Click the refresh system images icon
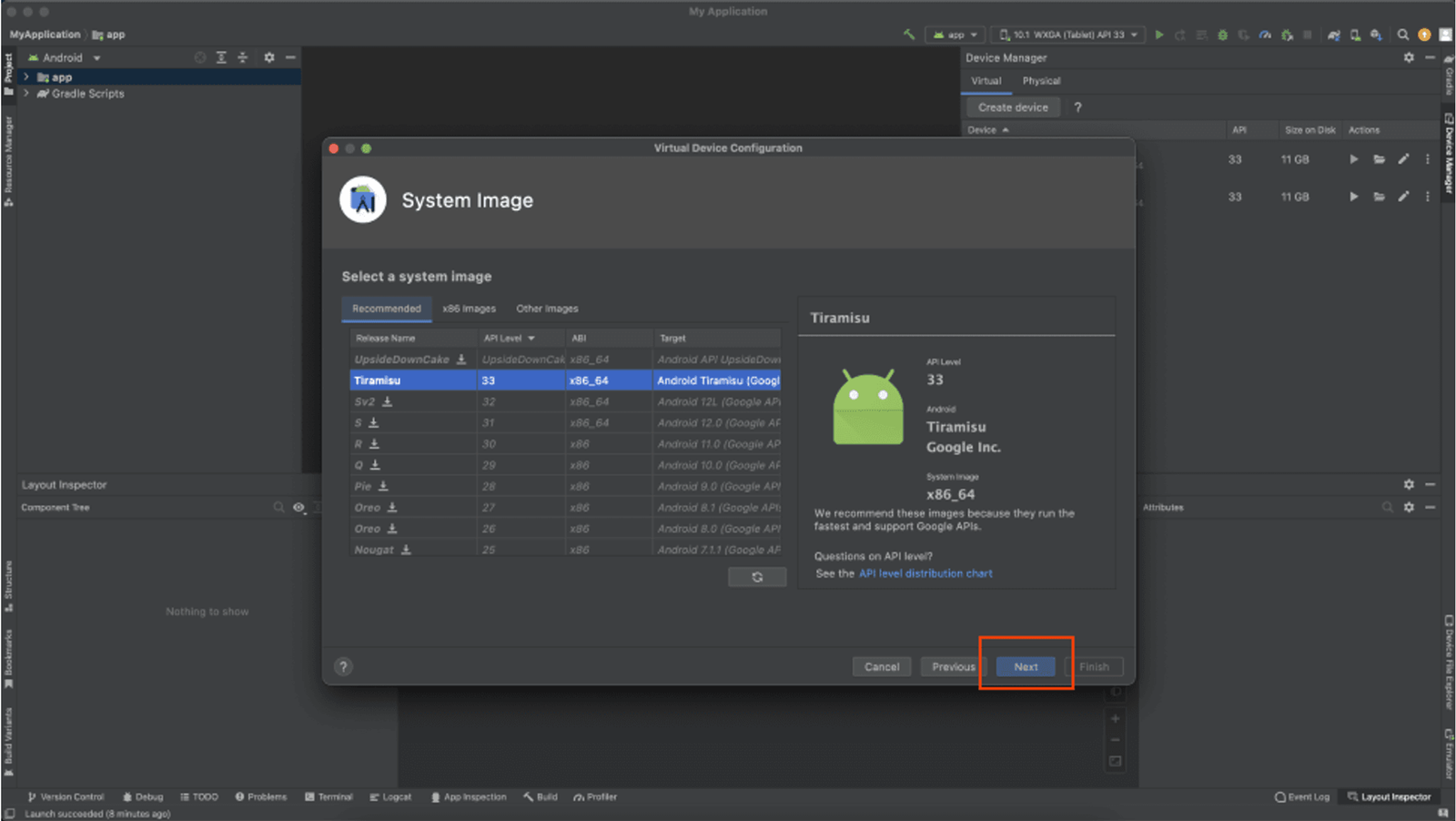The height and width of the screenshot is (821, 1456). pyautogui.click(x=756, y=577)
